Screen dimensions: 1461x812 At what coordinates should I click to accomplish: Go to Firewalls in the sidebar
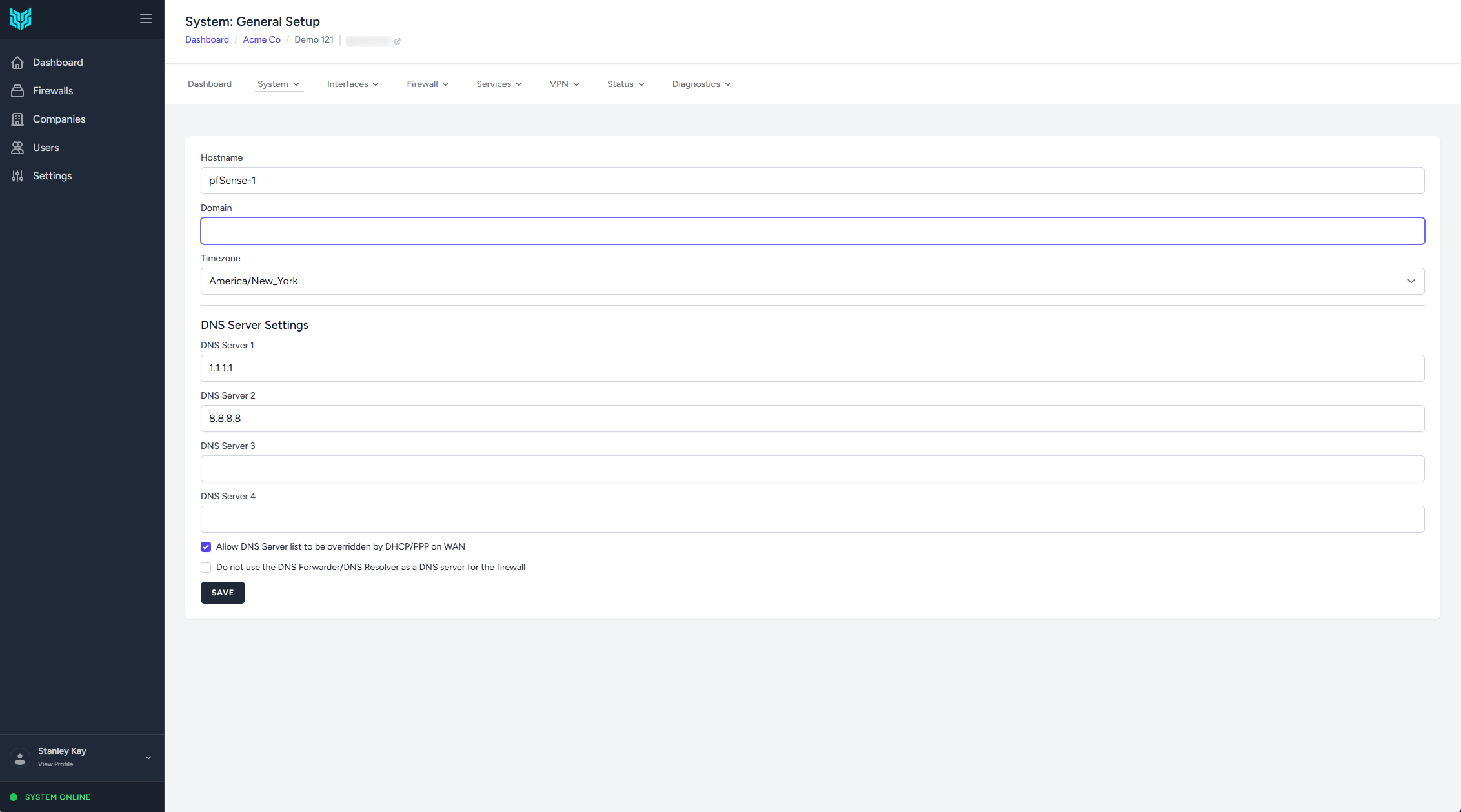53,91
